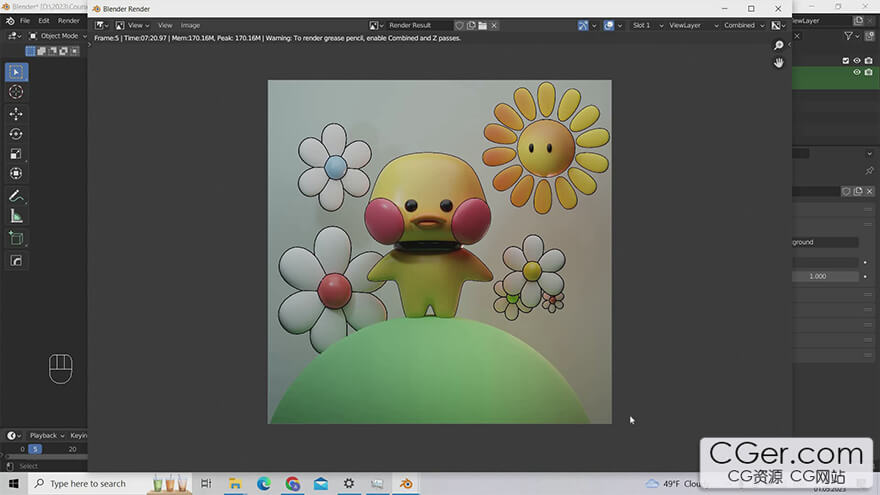Open the gizmo options dropdown arrow
Viewport: 880px width, 495px height.
coord(594,25)
